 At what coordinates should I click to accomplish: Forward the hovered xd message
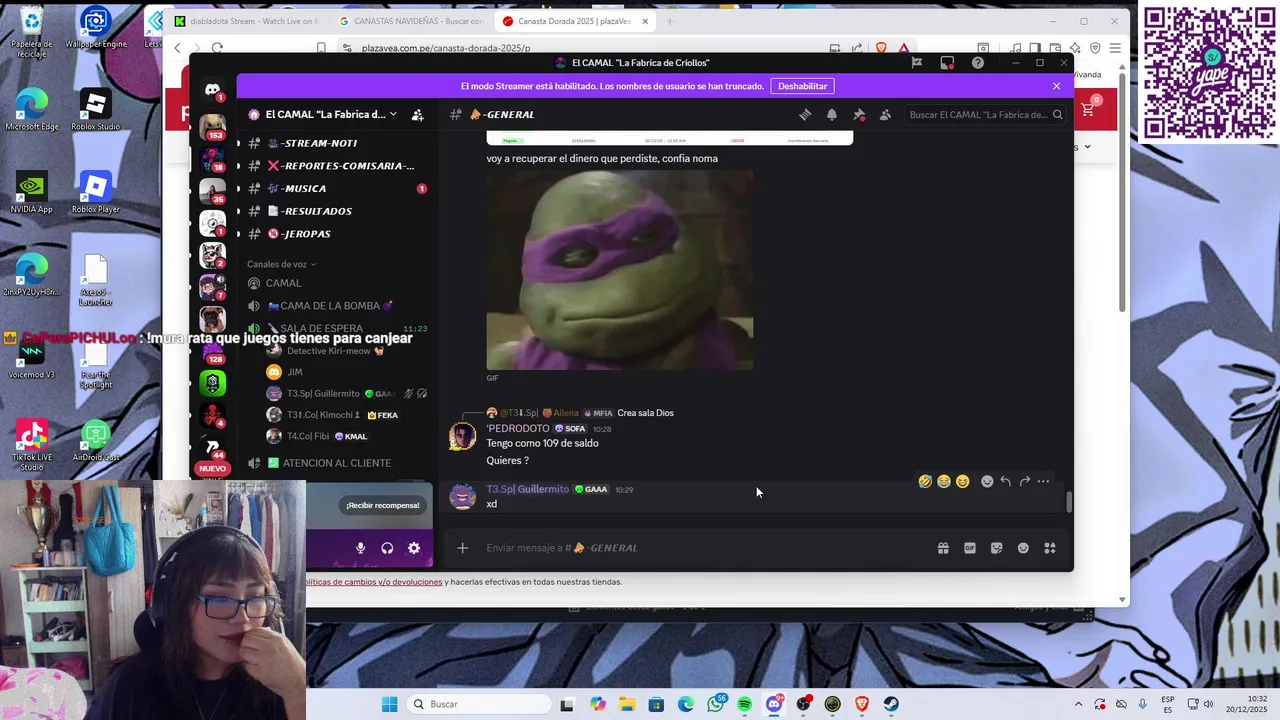coord(1024,481)
